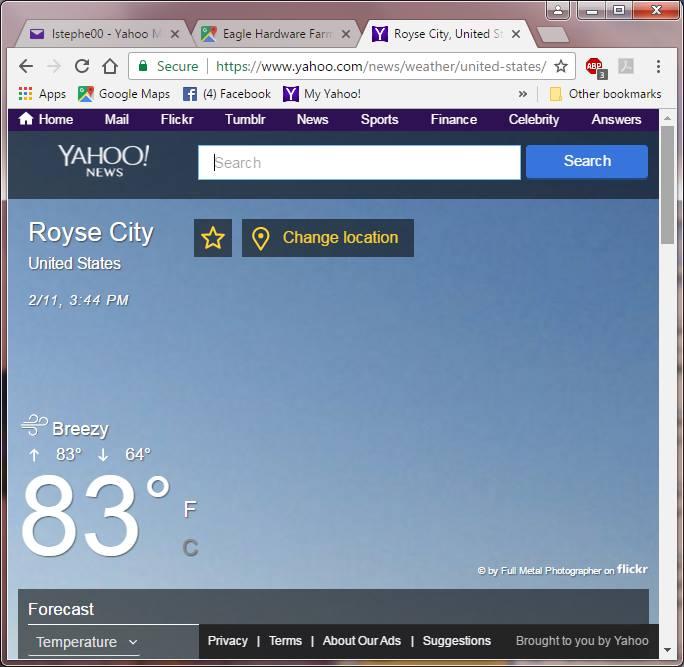Click the page vertical scrollbar thumb
Screen dimensions: 684x667
[667, 185]
